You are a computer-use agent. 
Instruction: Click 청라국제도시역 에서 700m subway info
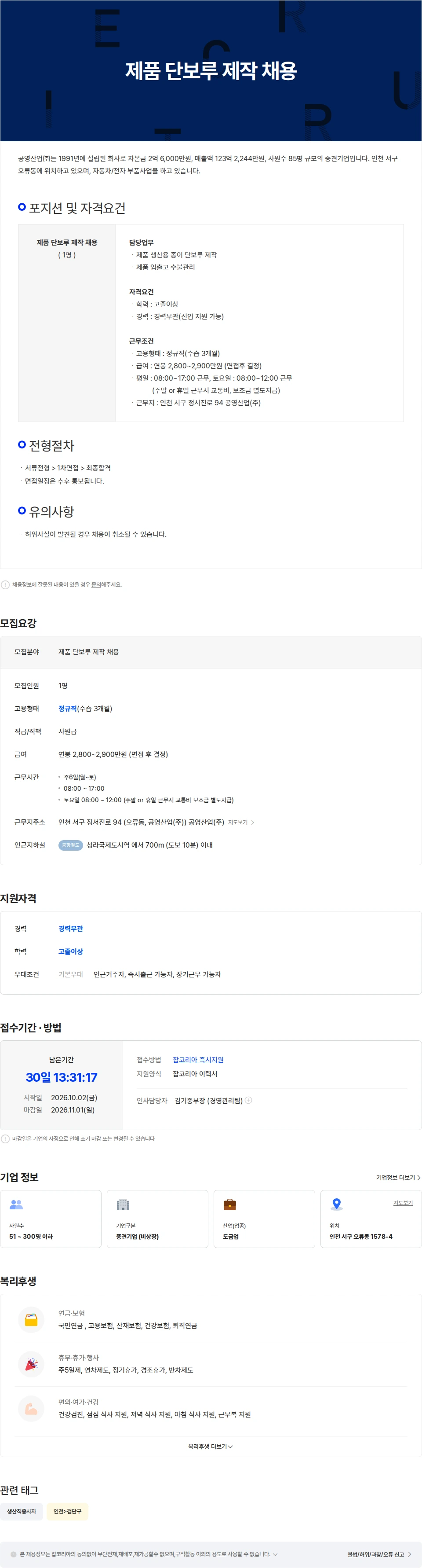point(149,845)
